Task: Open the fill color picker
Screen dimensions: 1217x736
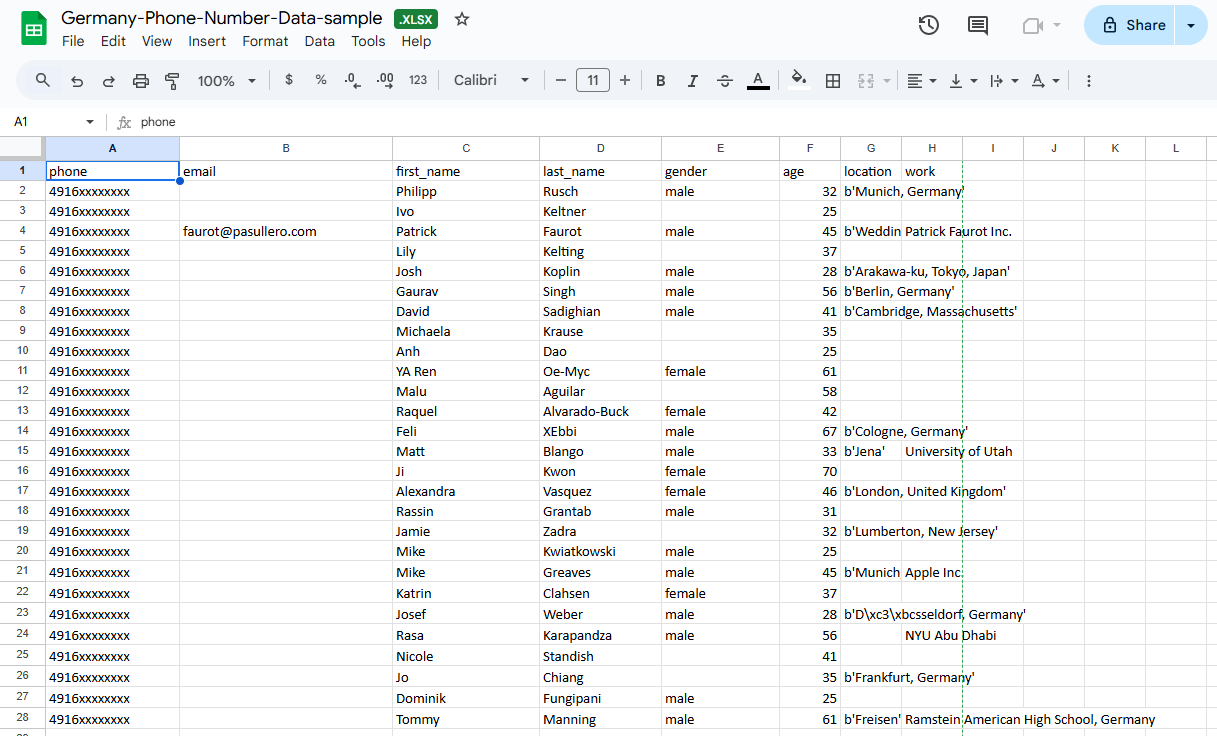Action: coord(798,81)
